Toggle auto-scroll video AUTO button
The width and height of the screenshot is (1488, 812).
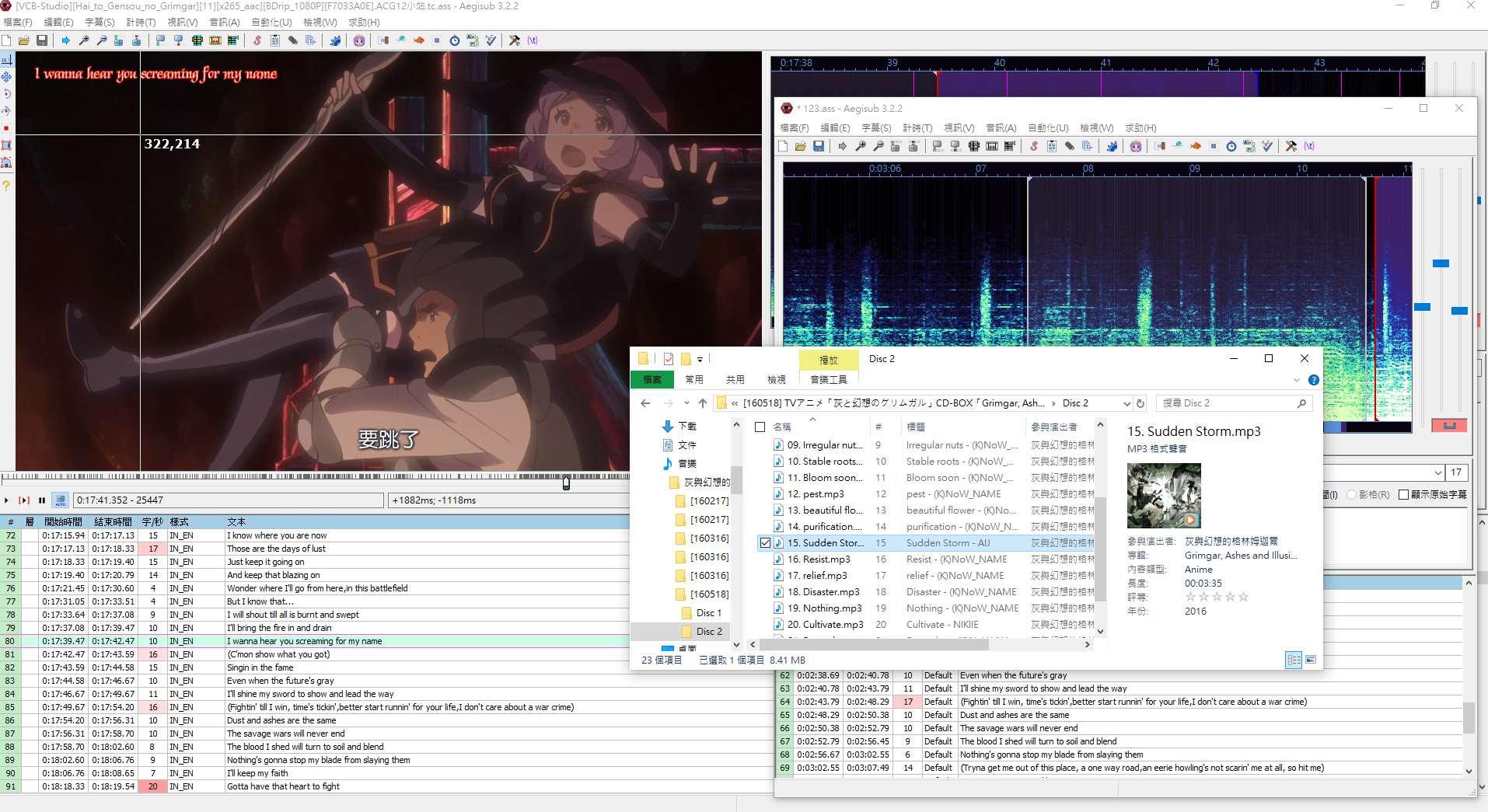[61, 500]
